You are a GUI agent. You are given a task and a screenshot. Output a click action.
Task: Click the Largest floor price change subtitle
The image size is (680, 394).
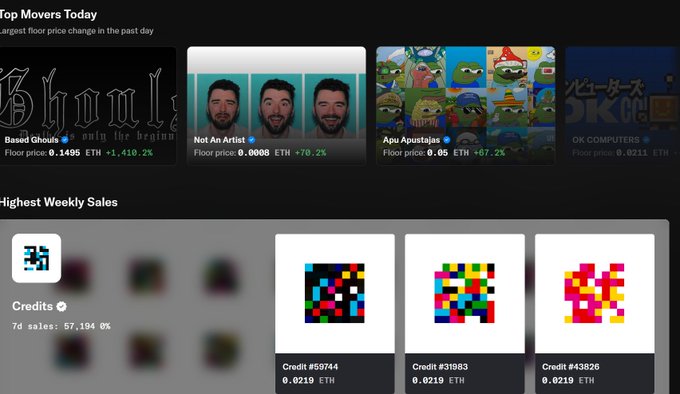[x=76, y=31]
